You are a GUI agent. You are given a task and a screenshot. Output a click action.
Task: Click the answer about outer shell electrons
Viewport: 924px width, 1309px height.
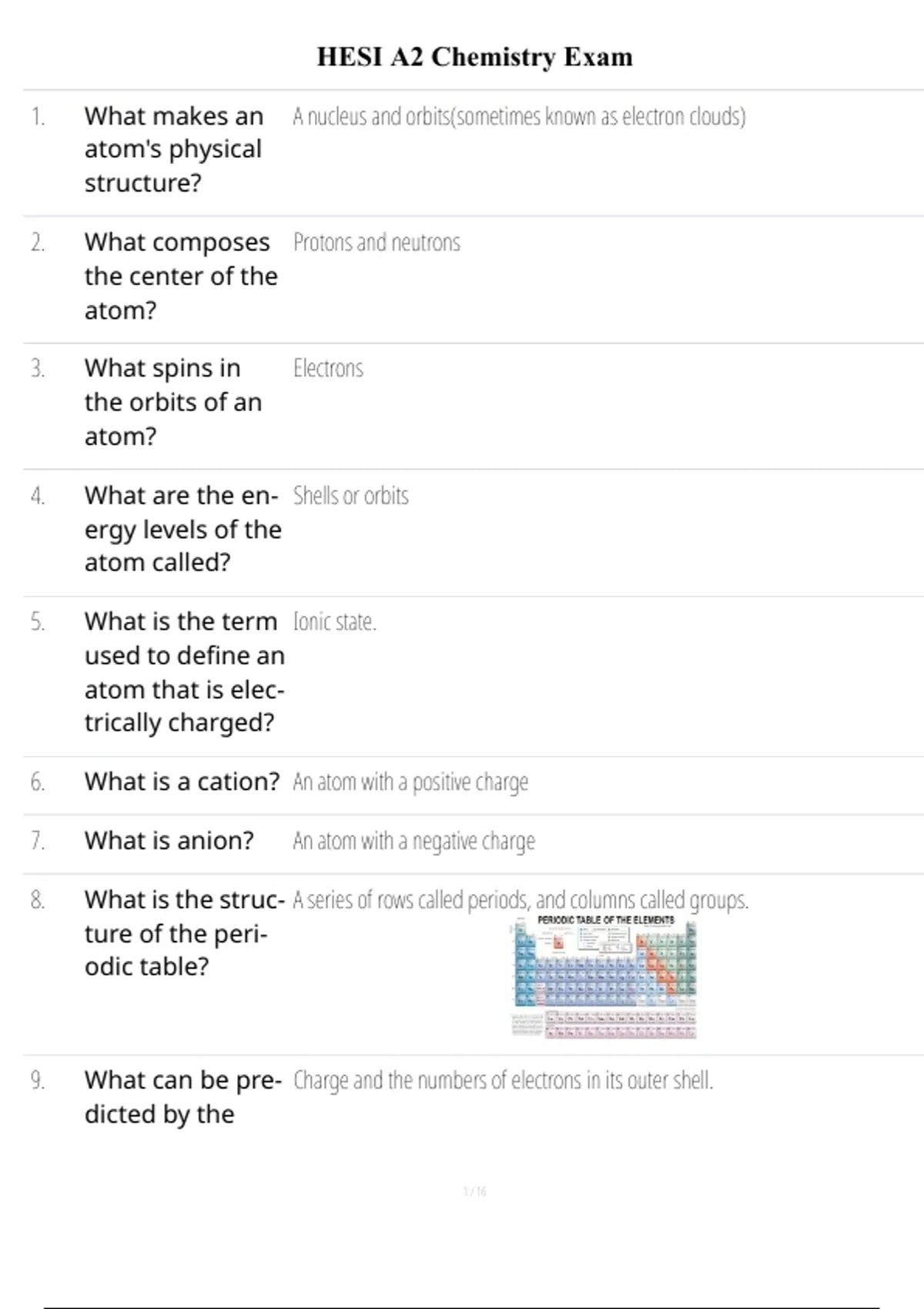coord(503,1080)
